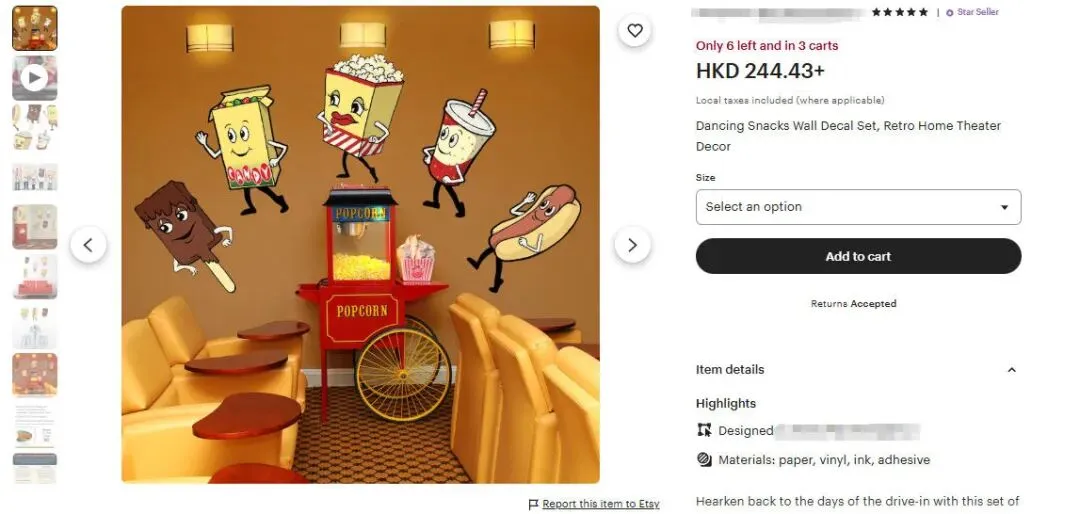
Task: Select the size chart document thumbnail
Action: point(34,425)
